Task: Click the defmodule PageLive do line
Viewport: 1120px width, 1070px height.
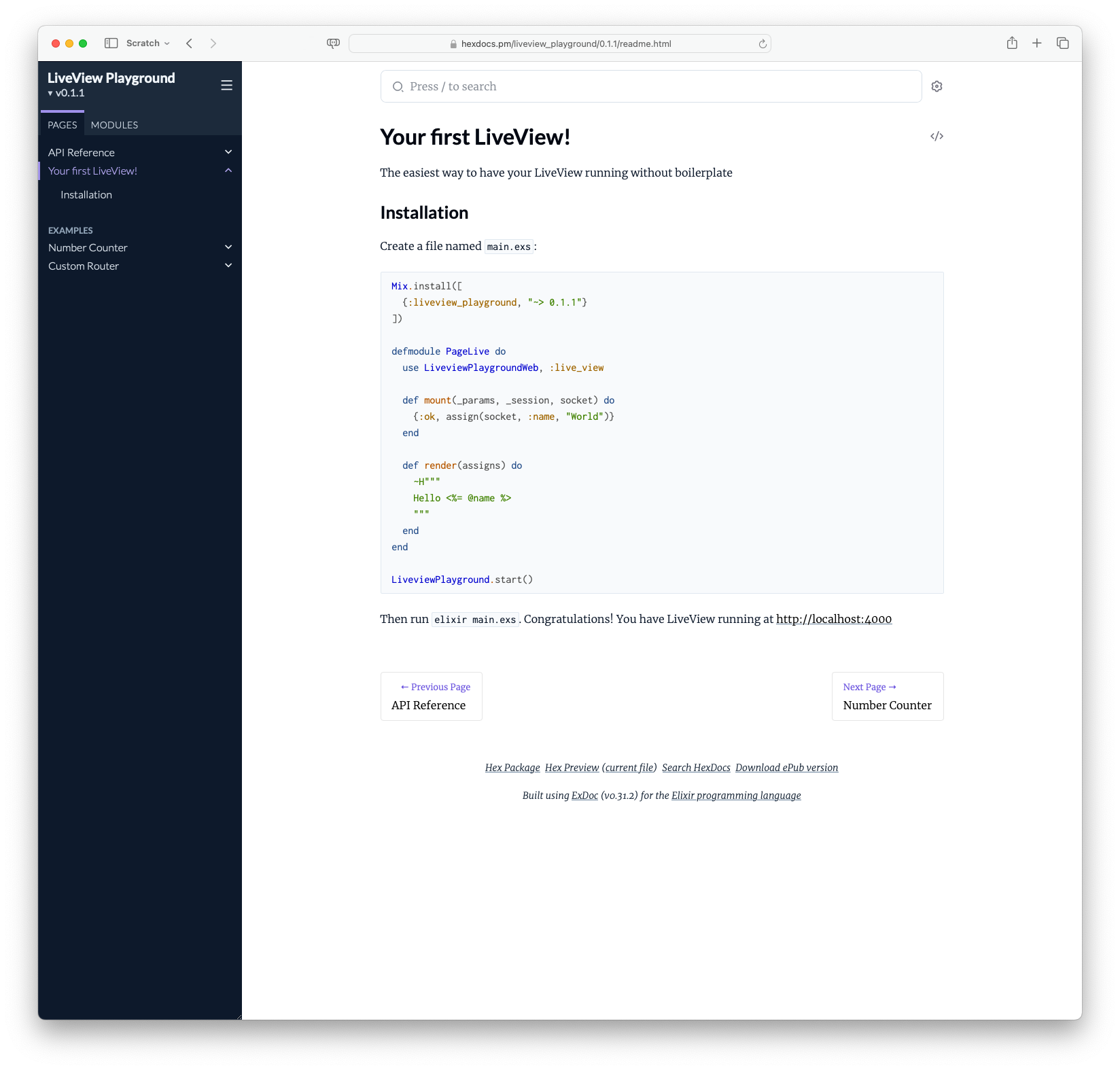Action: point(449,351)
